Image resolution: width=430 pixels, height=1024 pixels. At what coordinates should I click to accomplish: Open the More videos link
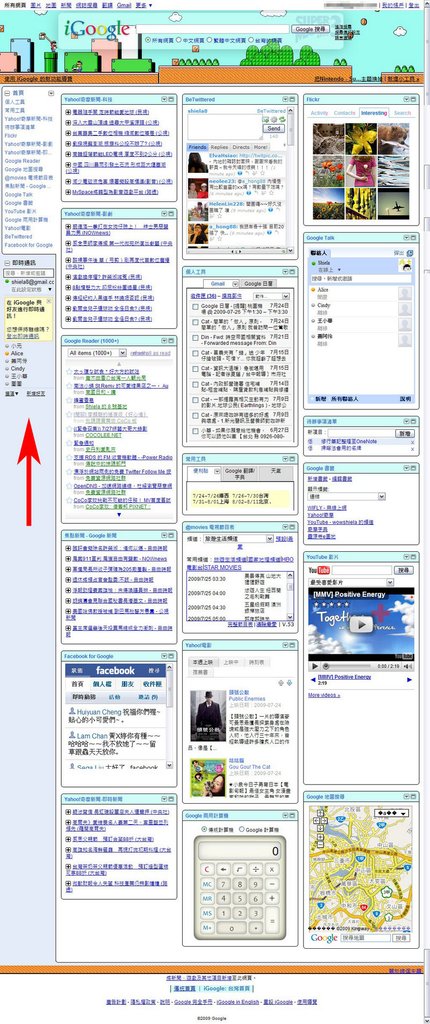[x=324, y=695]
